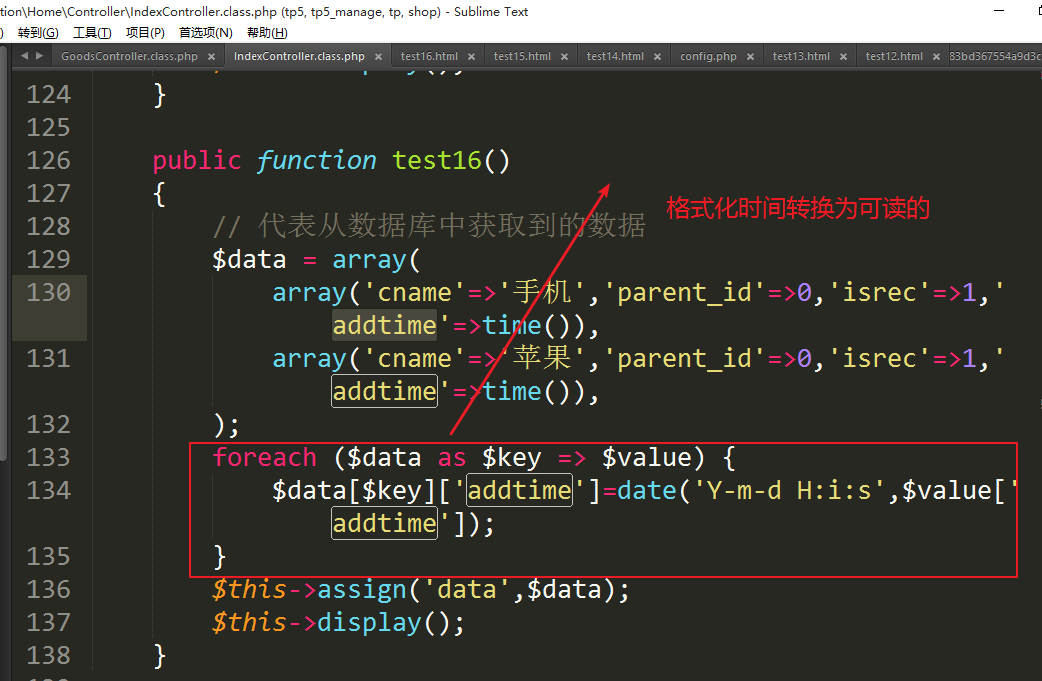
Task: Close the test13.html tab
Action: pos(844,57)
